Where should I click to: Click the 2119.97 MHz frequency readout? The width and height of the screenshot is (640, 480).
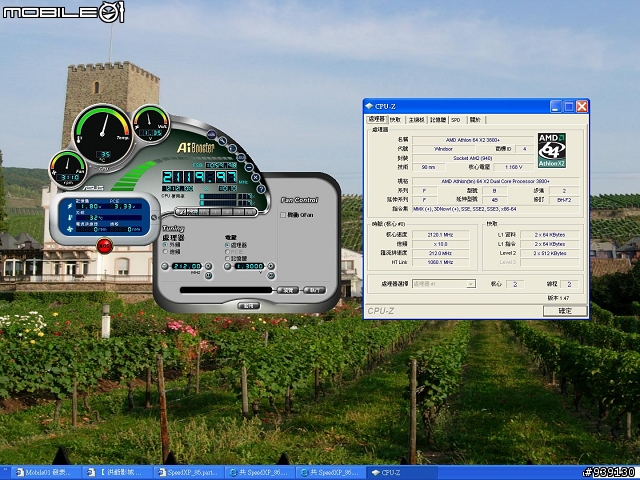(x=200, y=177)
